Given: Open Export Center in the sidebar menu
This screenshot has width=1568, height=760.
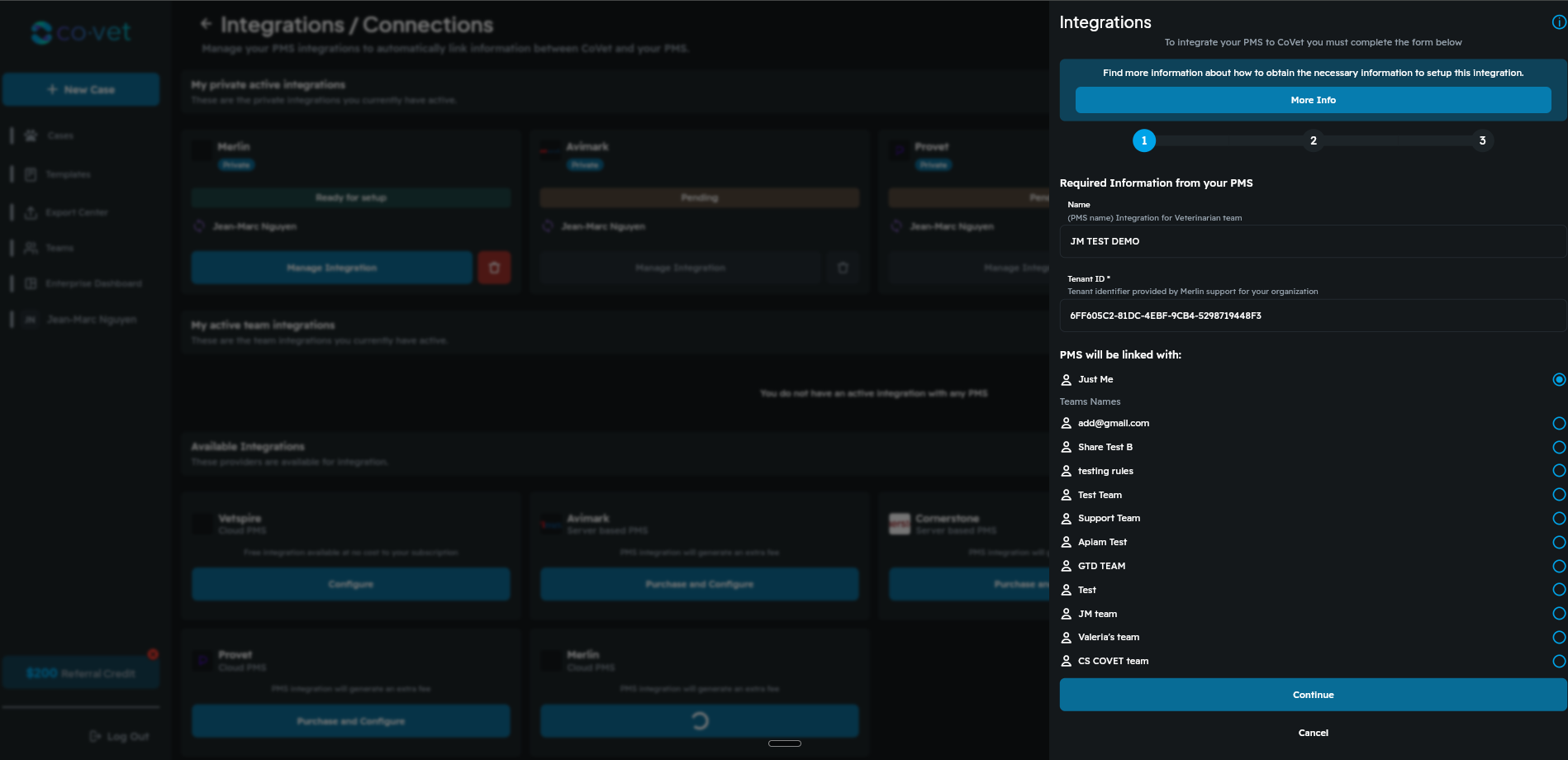Looking at the screenshot, I should point(76,212).
